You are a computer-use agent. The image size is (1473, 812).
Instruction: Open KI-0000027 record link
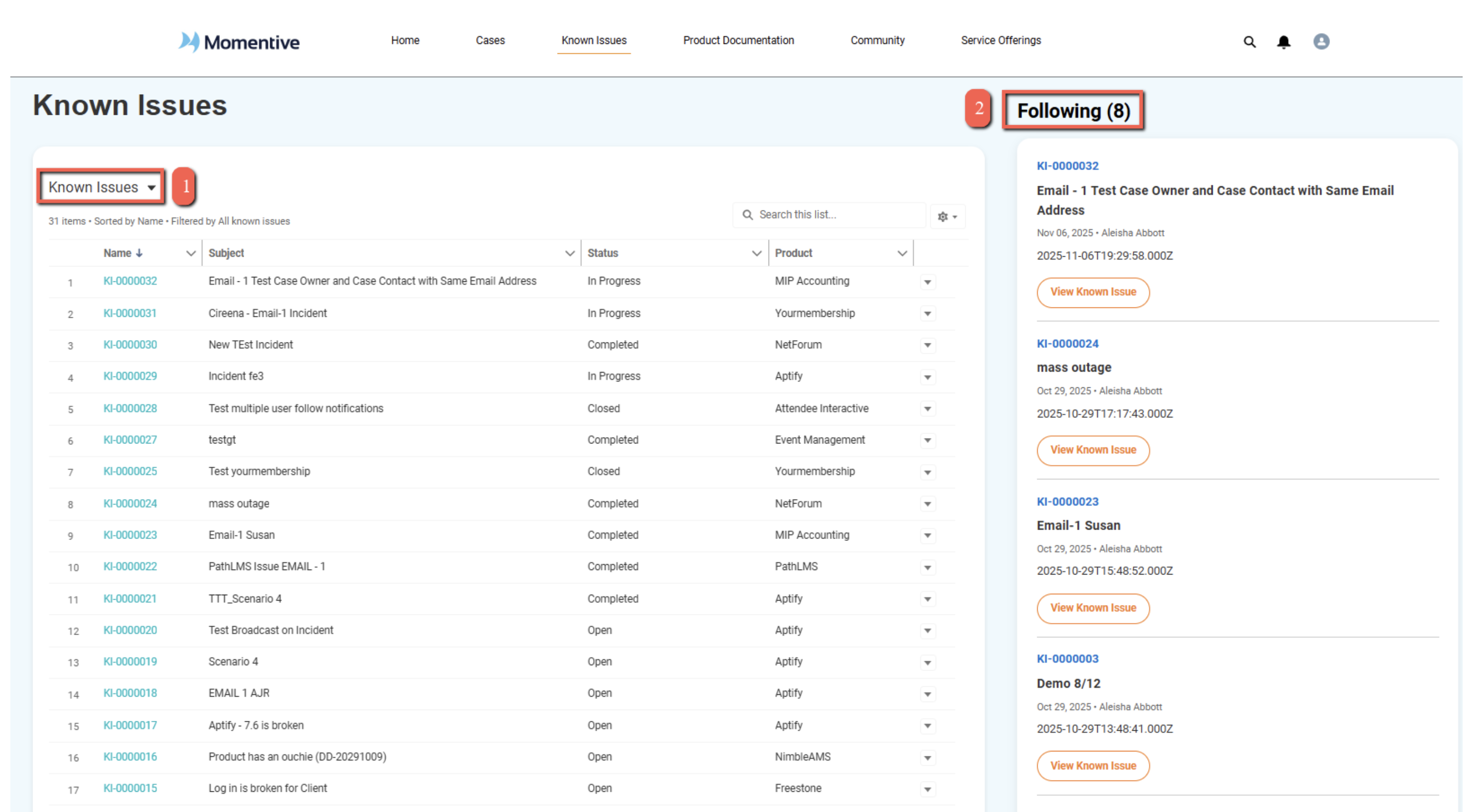(130, 440)
